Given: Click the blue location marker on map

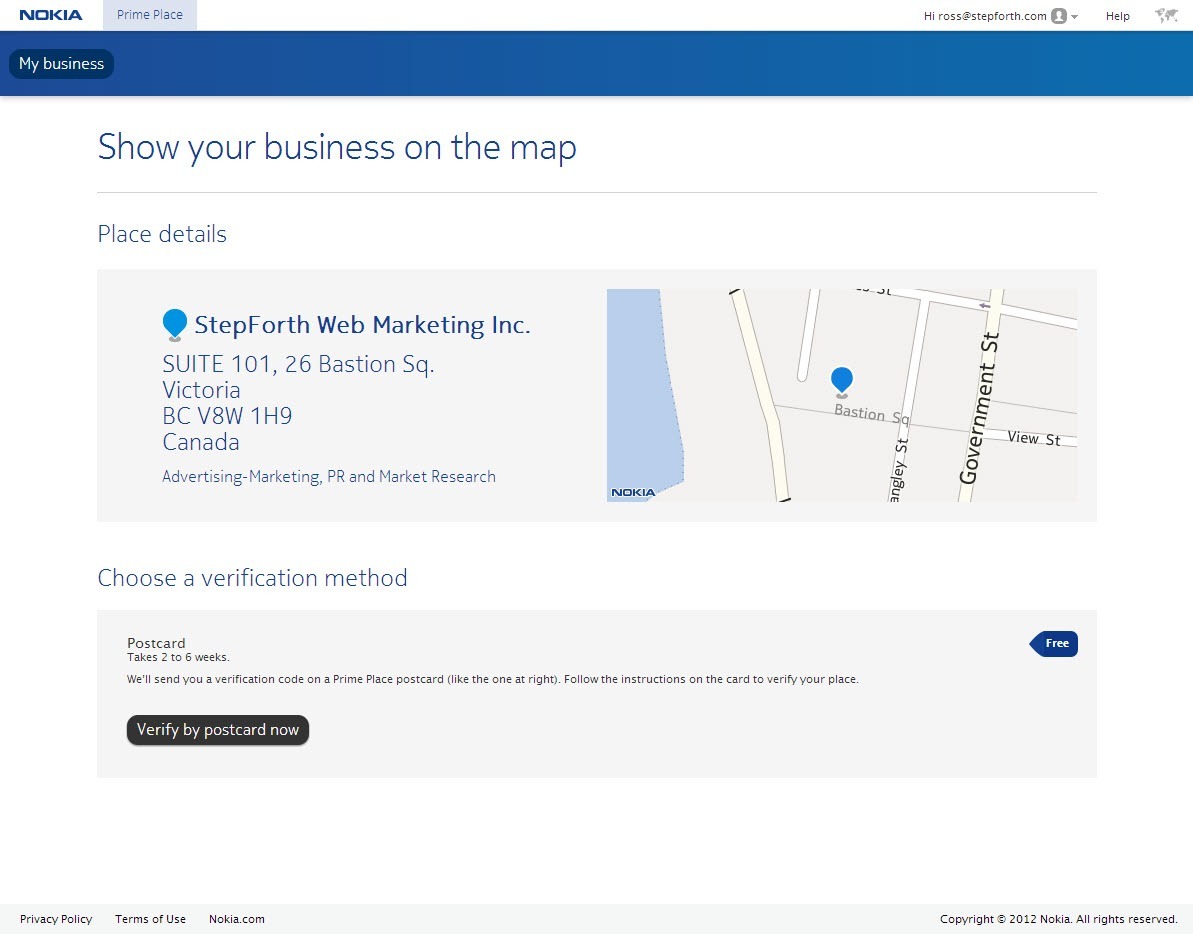Looking at the screenshot, I should point(842,379).
